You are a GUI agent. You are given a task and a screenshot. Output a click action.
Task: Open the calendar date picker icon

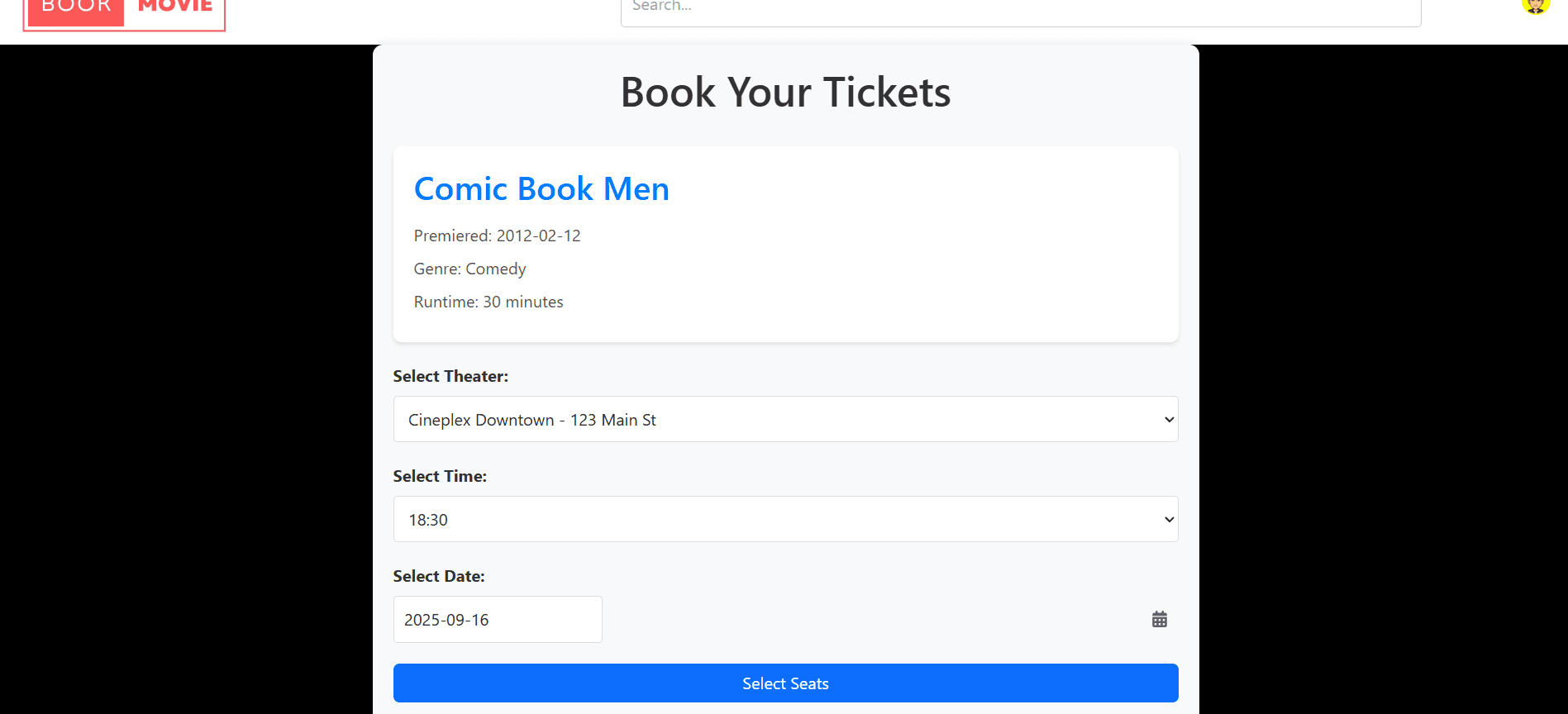coord(1159,618)
